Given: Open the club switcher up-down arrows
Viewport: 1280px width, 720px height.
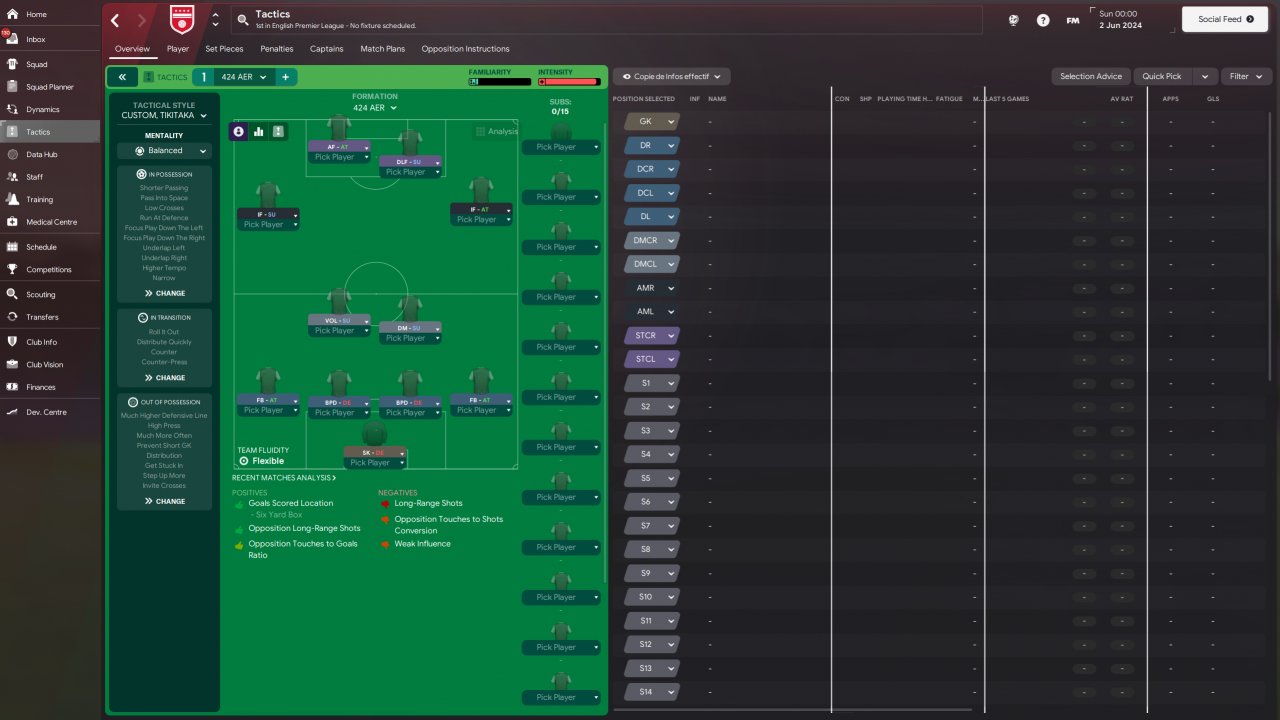Looking at the screenshot, I should click(216, 20).
